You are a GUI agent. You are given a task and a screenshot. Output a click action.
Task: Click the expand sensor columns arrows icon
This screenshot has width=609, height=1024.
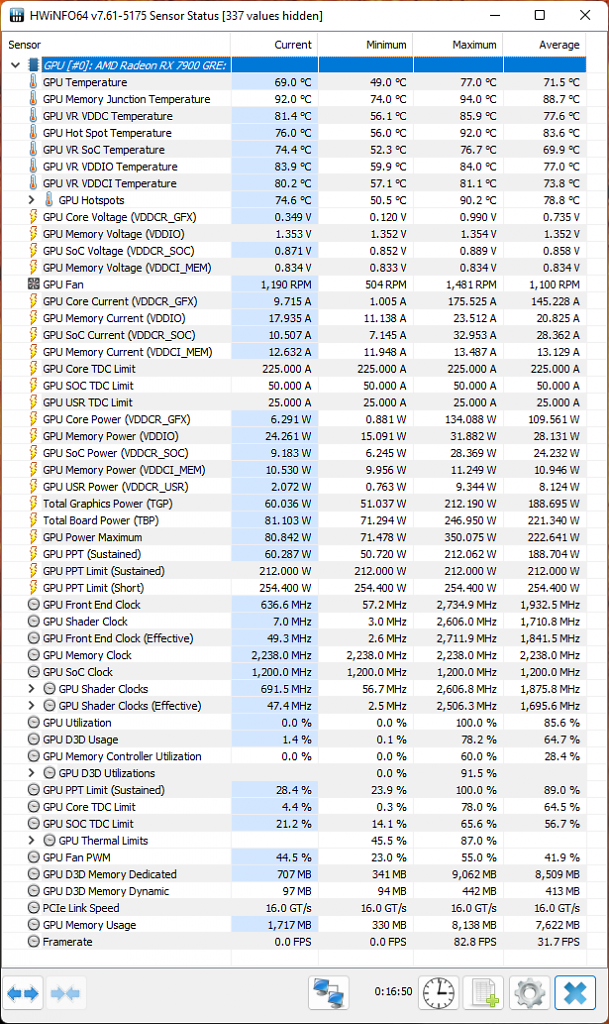(x=23, y=993)
